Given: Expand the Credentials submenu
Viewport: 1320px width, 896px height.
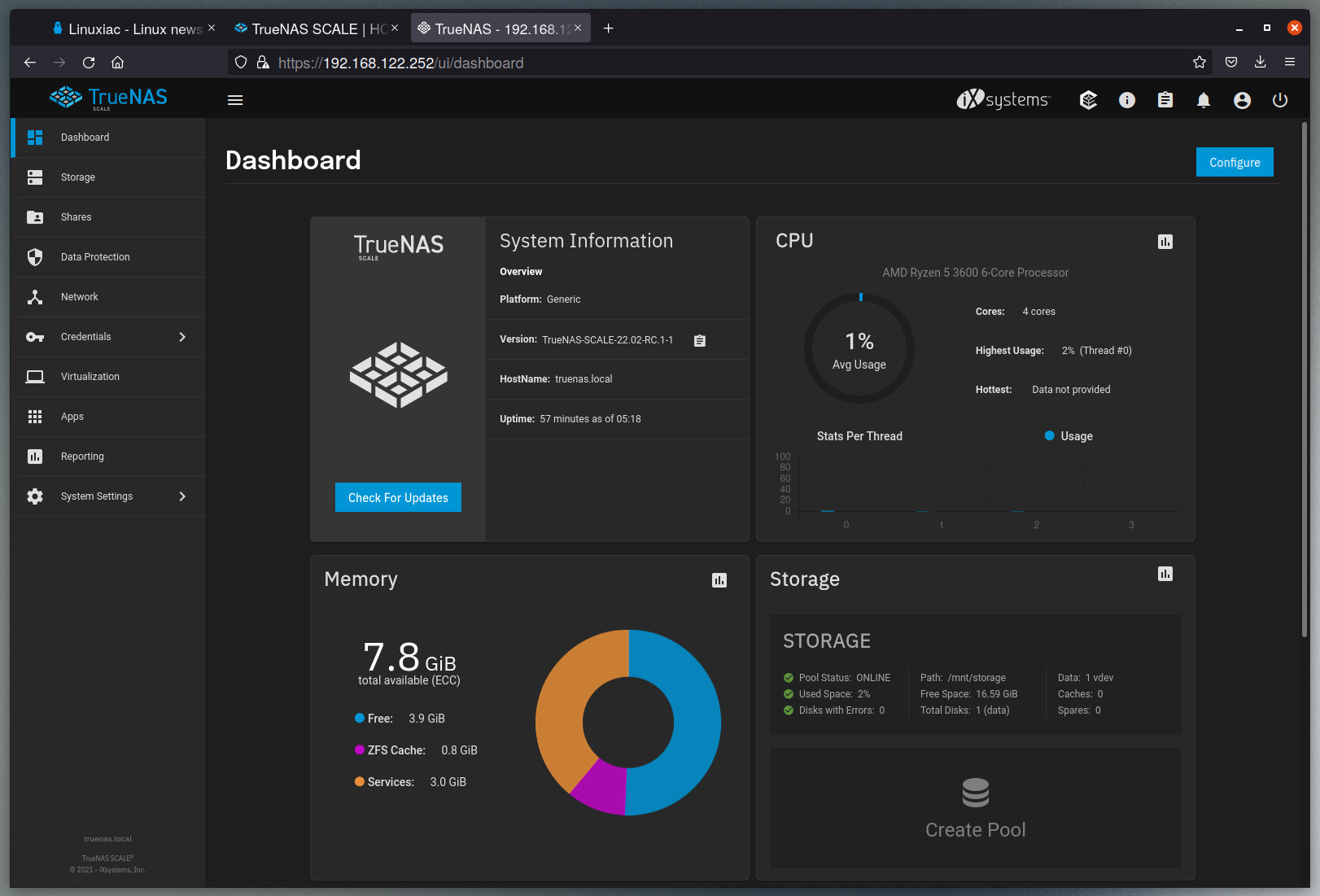Looking at the screenshot, I should (182, 337).
